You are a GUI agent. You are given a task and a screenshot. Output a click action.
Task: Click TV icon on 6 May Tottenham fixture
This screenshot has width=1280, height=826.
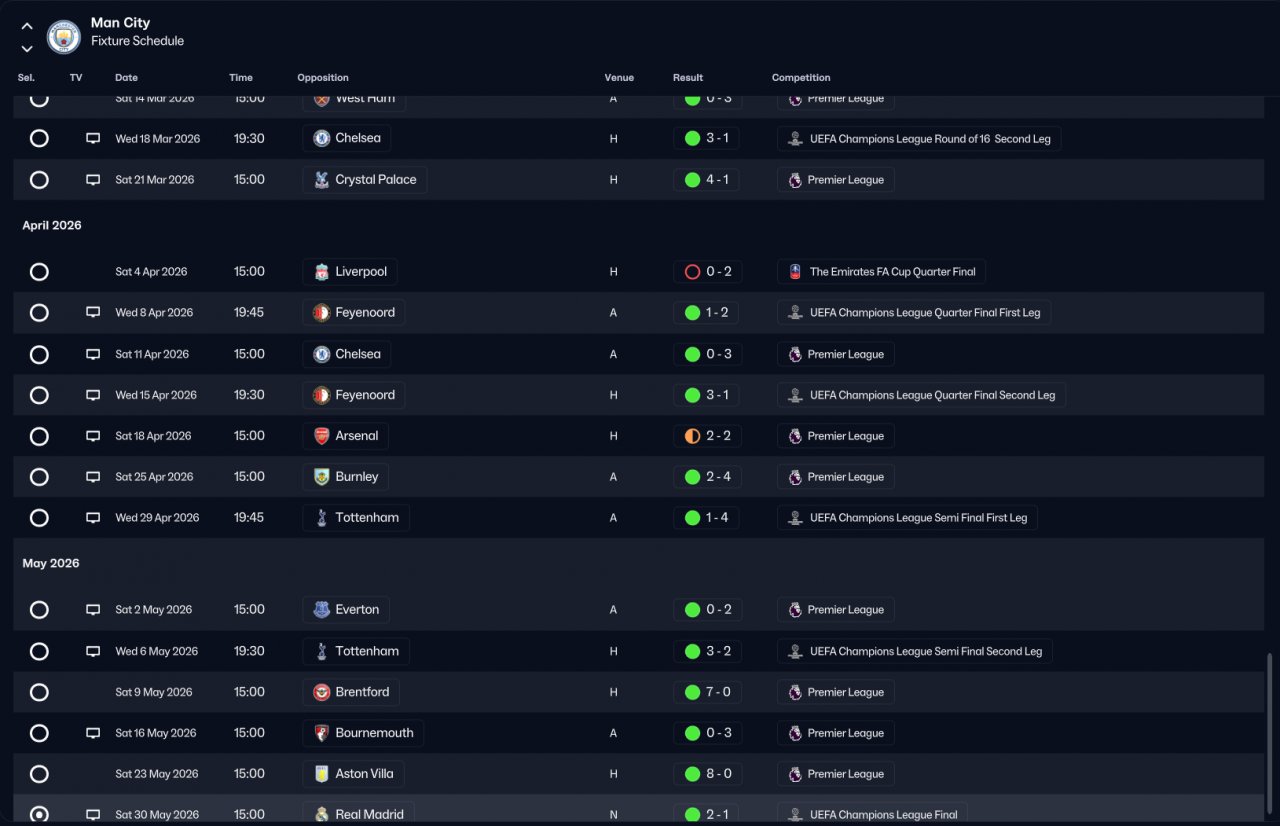click(x=93, y=651)
